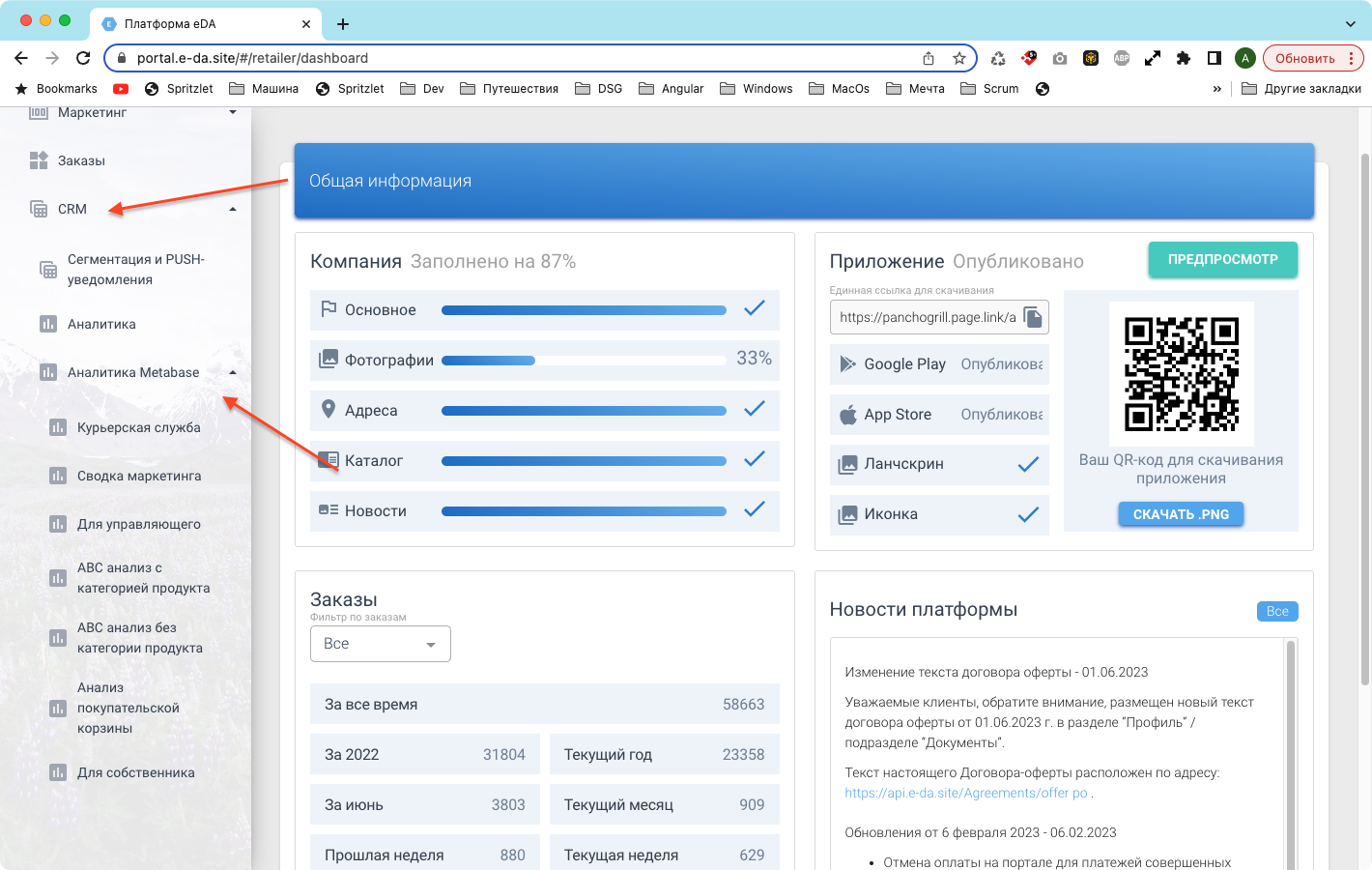Select Сводка маркетинга in sidebar
This screenshot has width=1372, height=870.
pyautogui.click(x=139, y=476)
